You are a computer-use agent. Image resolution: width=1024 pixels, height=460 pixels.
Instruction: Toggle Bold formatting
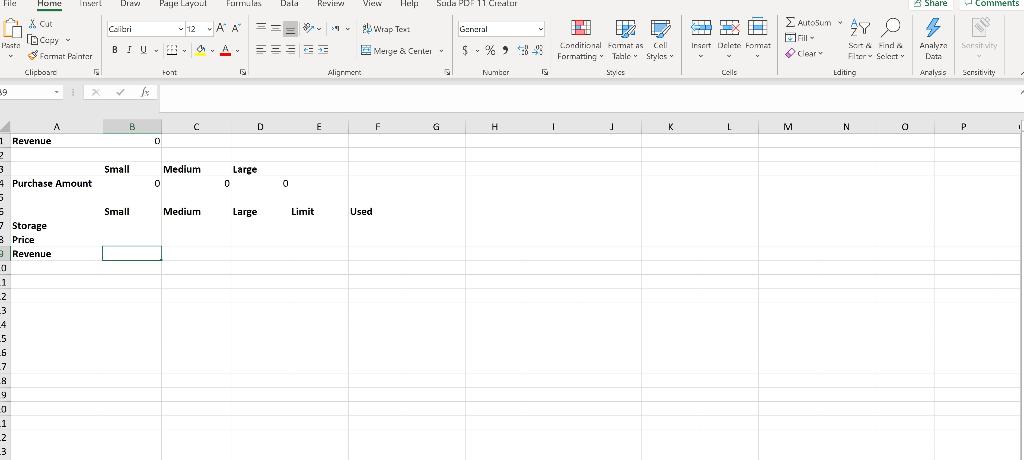pyautogui.click(x=115, y=50)
